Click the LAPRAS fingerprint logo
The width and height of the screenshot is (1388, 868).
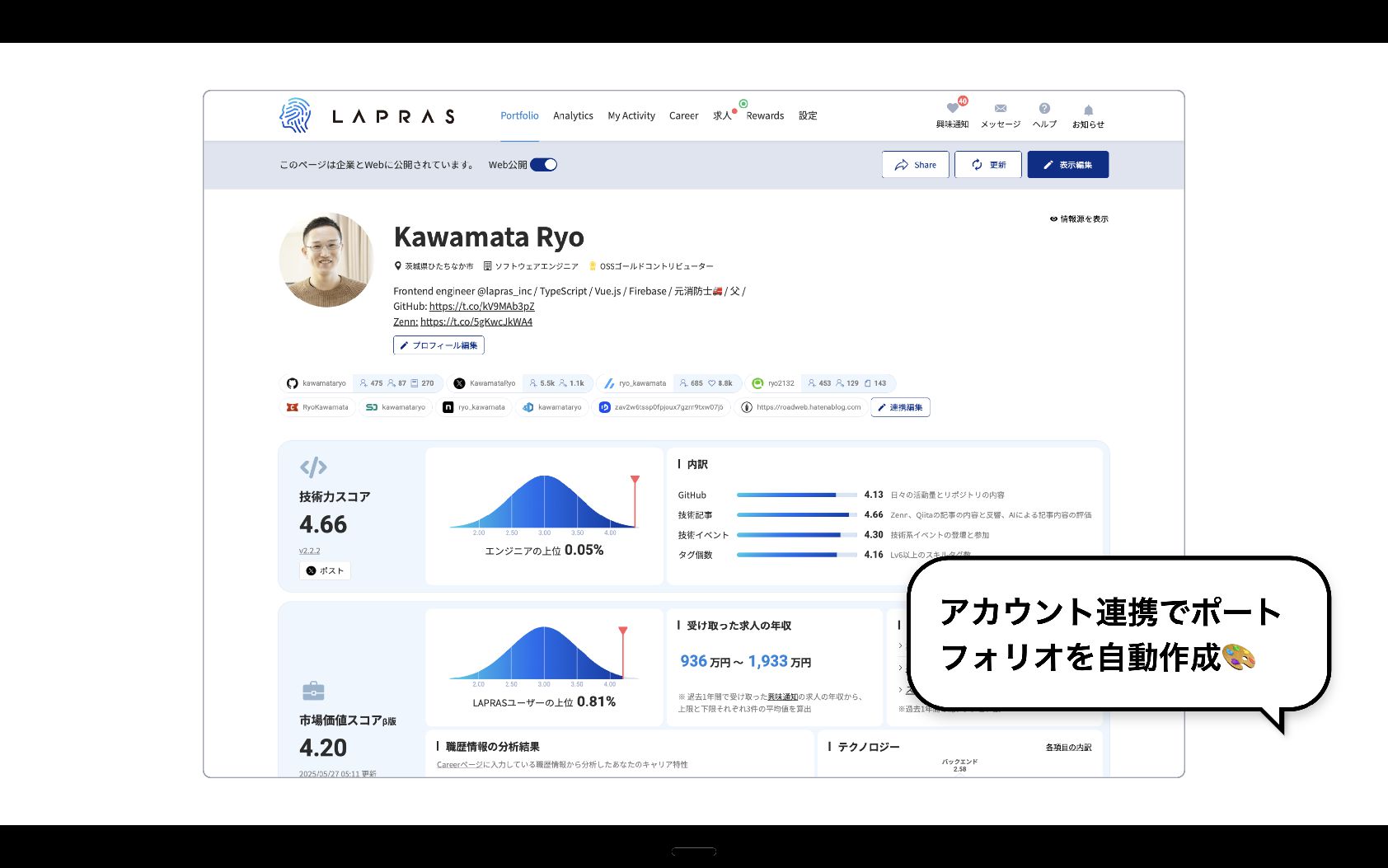point(295,115)
